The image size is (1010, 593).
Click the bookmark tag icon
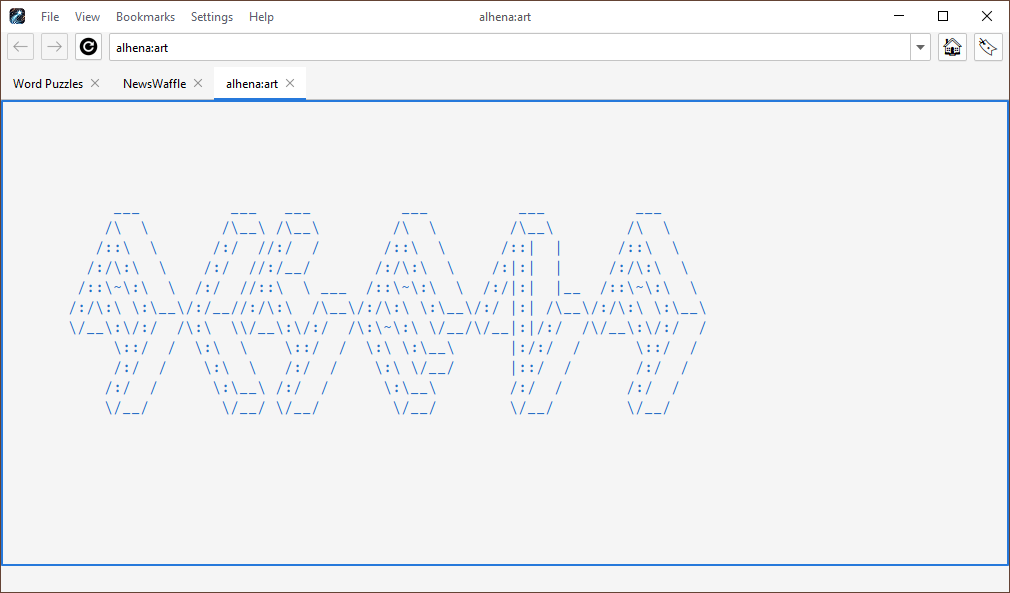point(988,47)
